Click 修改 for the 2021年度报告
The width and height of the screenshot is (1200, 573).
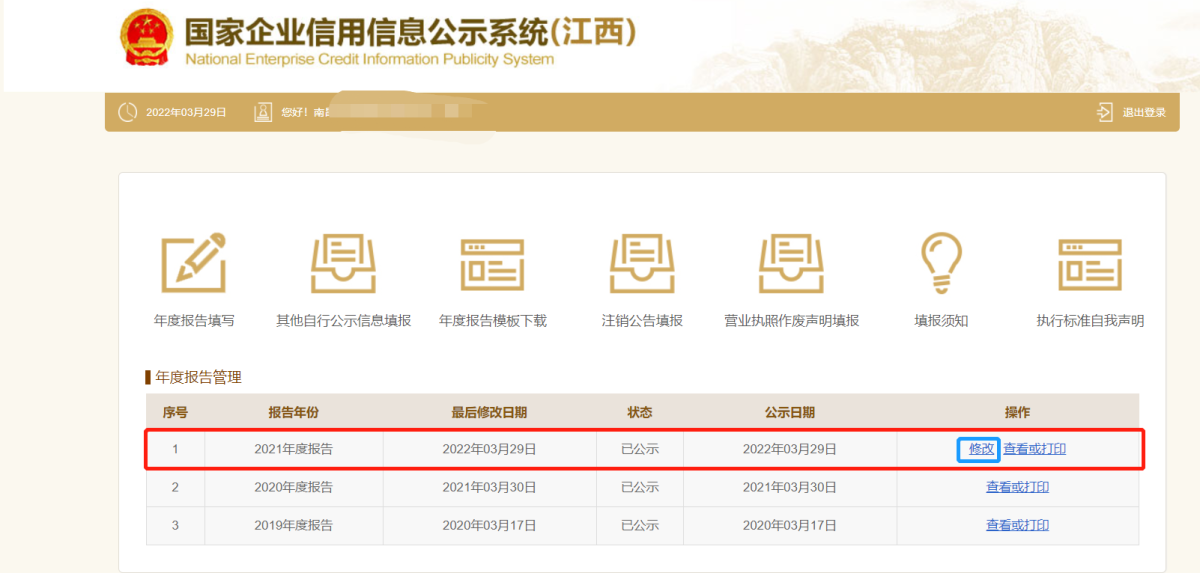(x=982, y=449)
